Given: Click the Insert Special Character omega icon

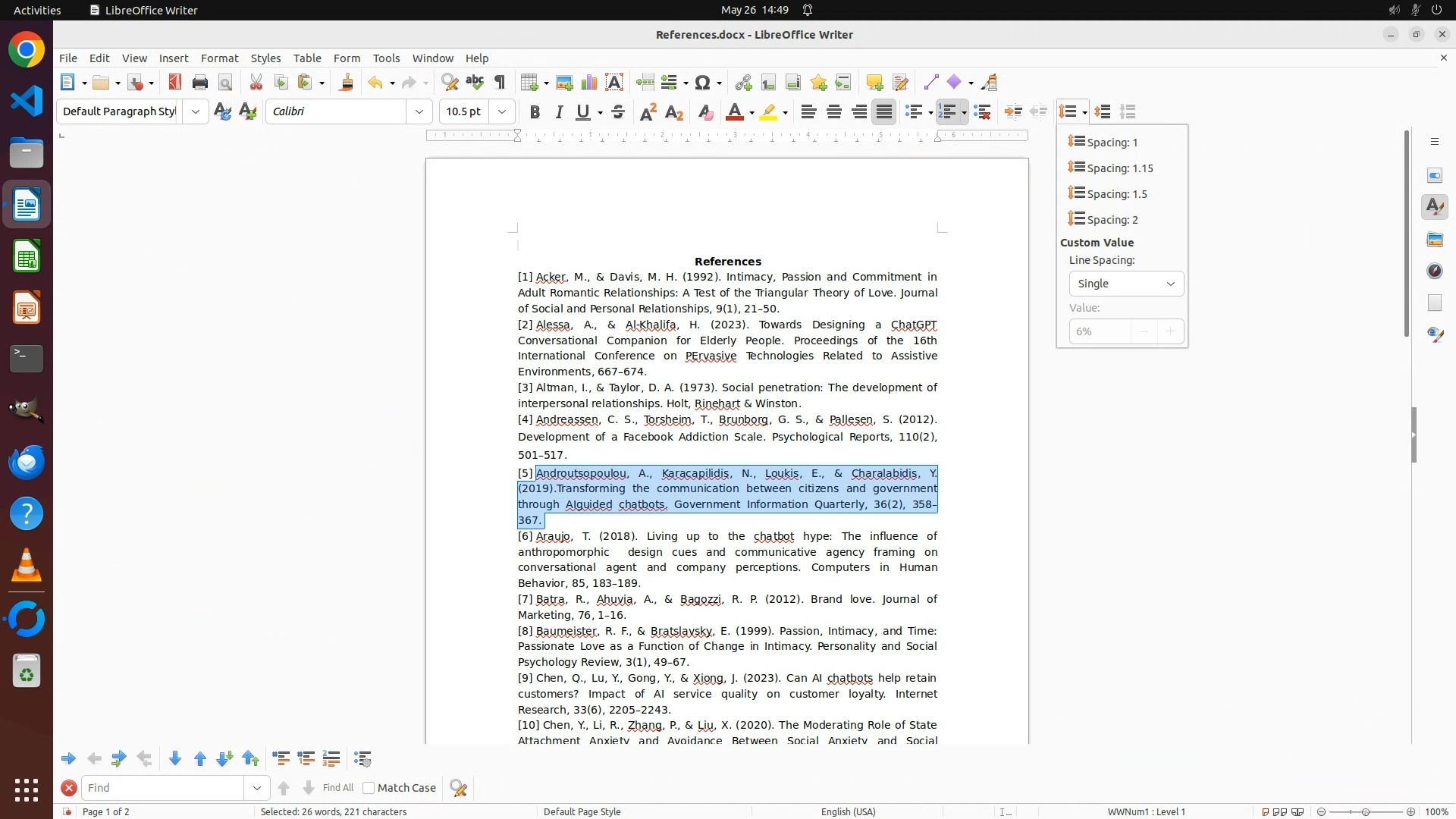Looking at the screenshot, I should pyautogui.click(x=703, y=83).
